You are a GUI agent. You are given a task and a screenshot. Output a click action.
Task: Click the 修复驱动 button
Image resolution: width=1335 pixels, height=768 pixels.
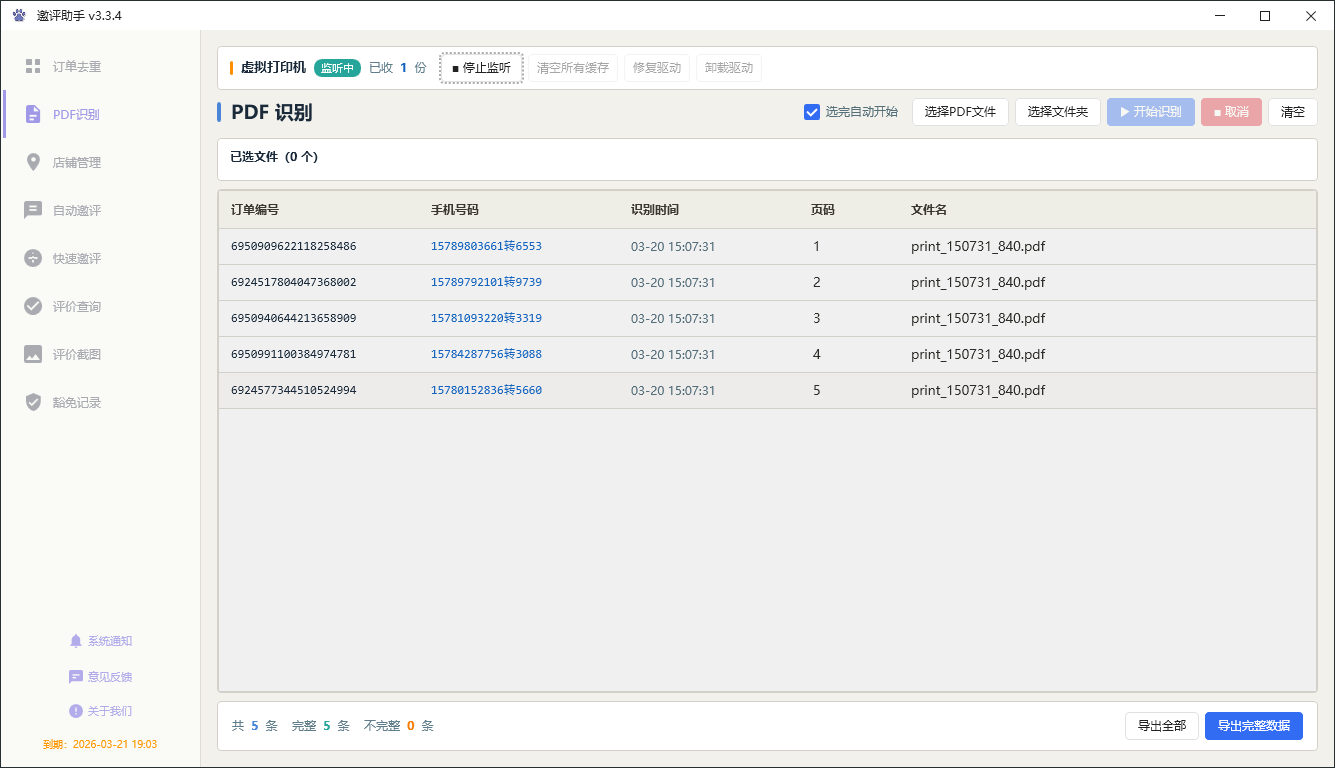coord(657,68)
